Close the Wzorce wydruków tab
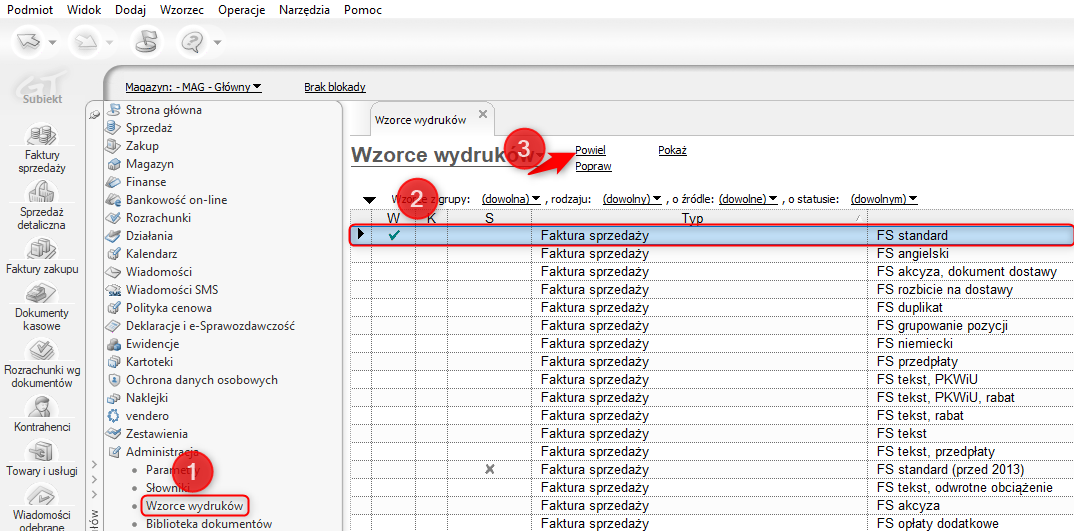This screenshot has height=531, width=1074. click(483, 114)
